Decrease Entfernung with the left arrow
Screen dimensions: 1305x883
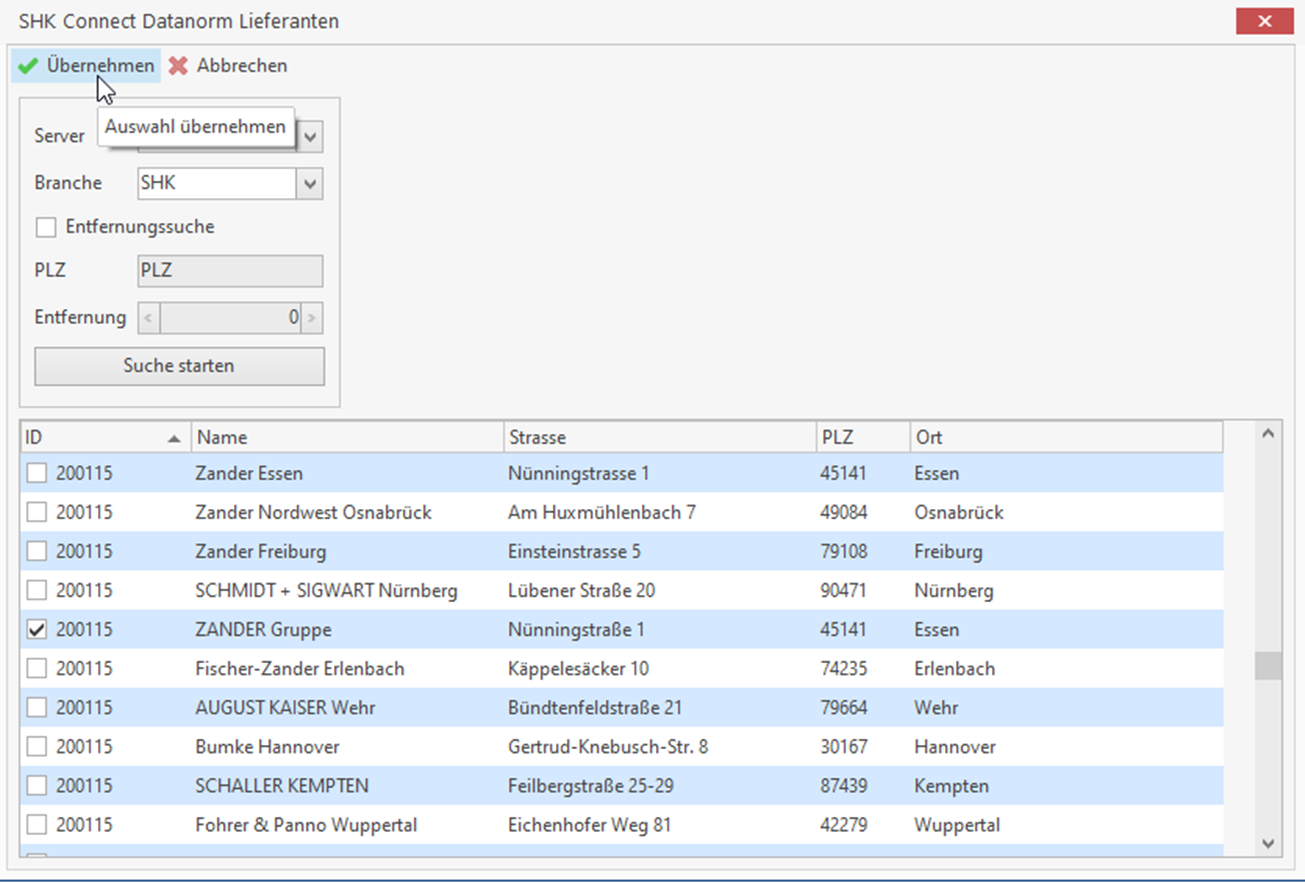(148, 319)
